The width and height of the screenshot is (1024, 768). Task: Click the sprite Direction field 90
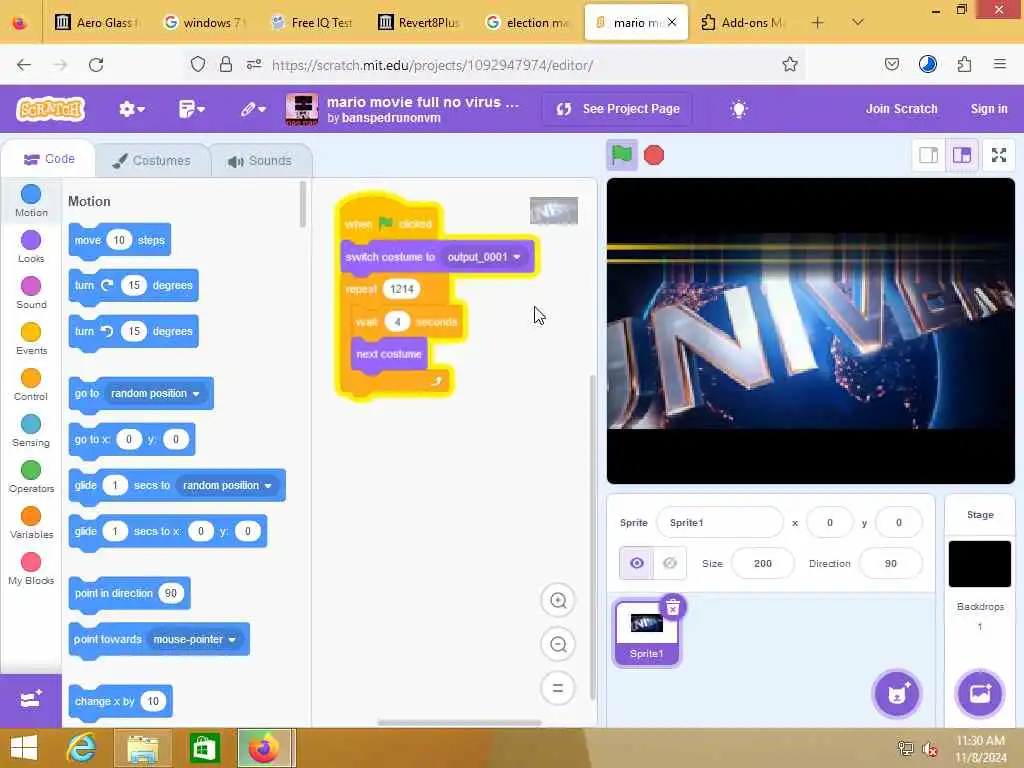coord(891,563)
